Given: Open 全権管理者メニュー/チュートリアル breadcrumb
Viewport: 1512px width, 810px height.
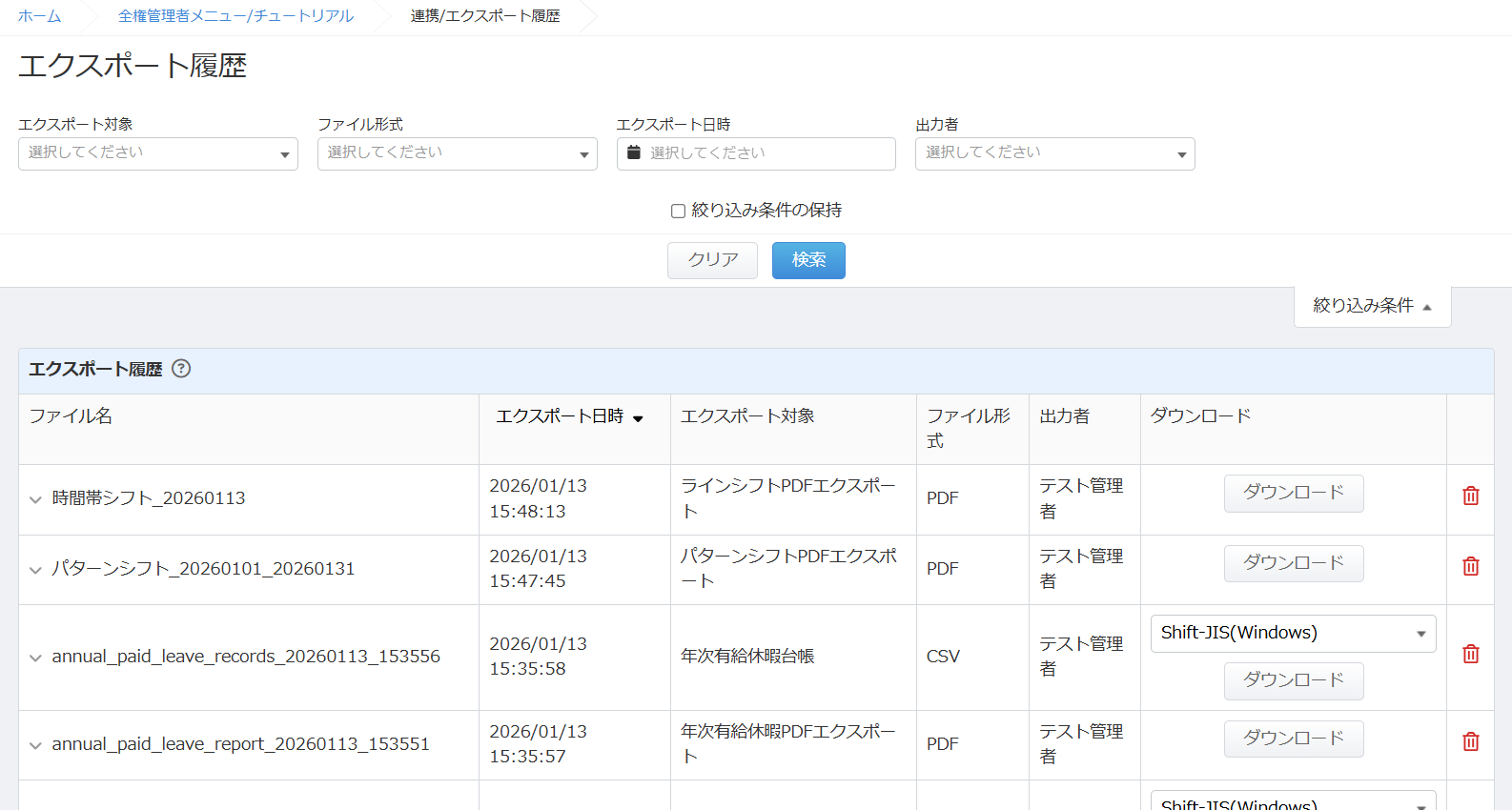Looking at the screenshot, I should pos(235,16).
